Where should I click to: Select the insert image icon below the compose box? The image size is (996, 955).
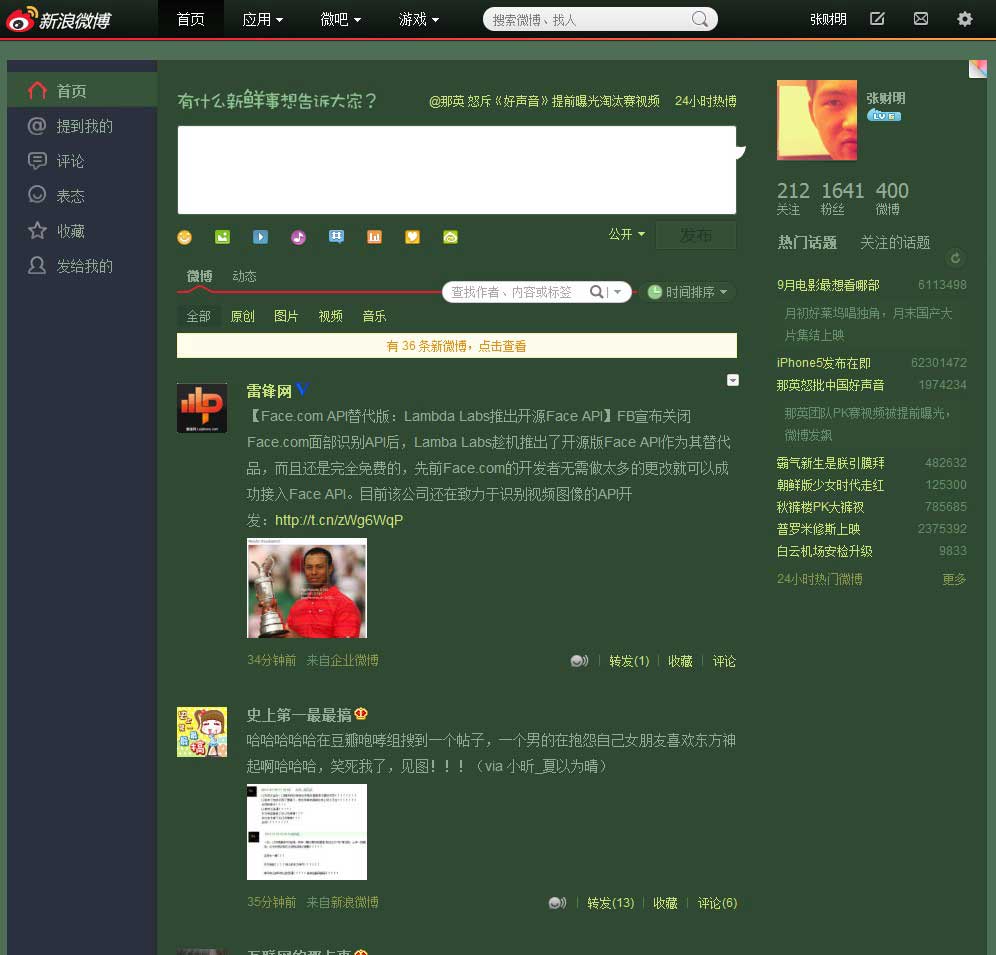[222, 237]
